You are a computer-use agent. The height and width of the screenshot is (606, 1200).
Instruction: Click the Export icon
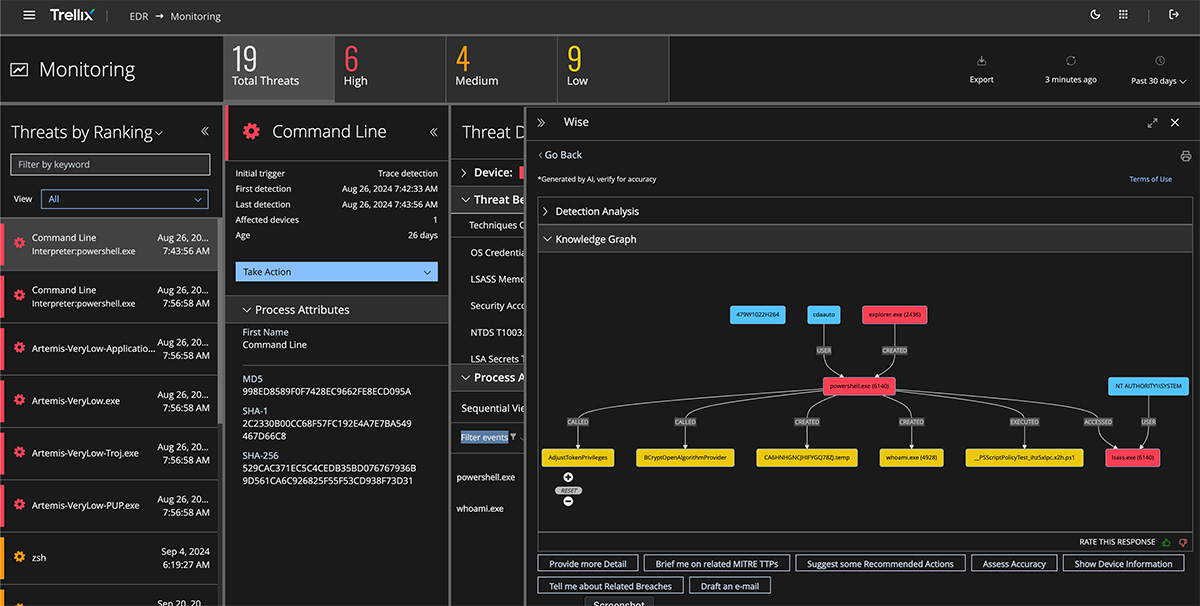(x=982, y=62)
